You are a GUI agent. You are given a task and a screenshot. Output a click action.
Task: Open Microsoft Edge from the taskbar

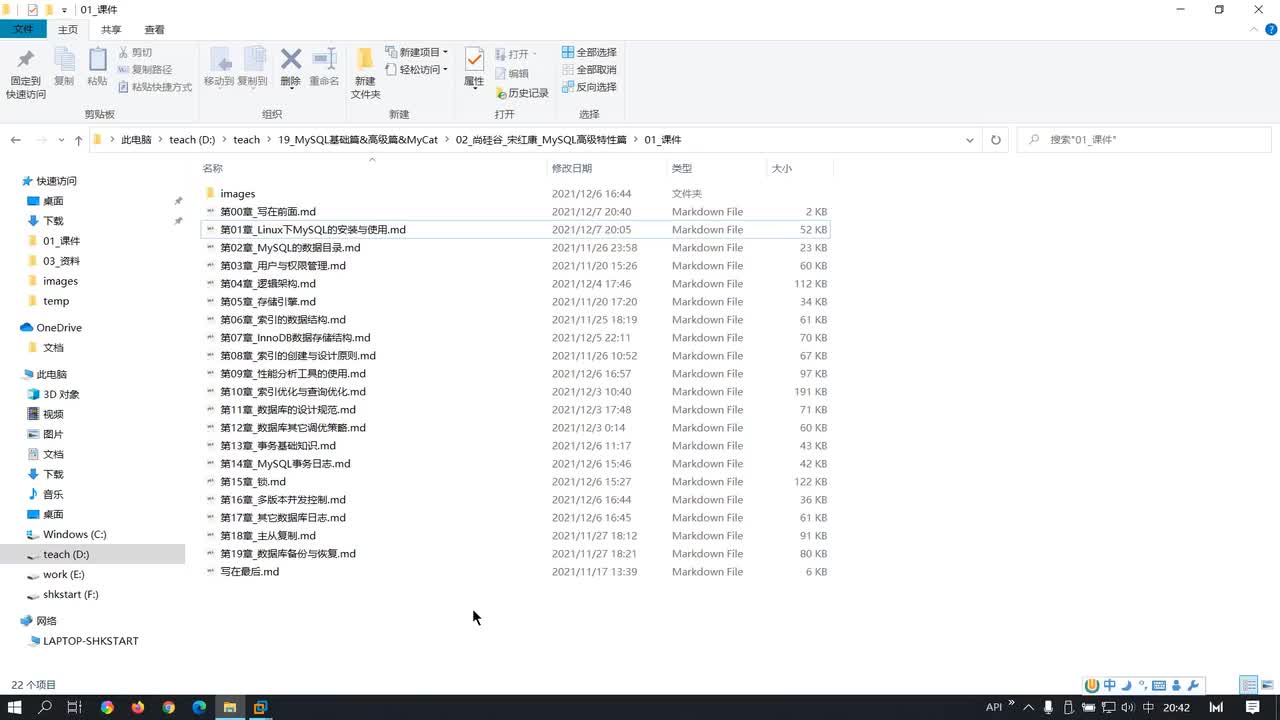[x=199, y=707]
